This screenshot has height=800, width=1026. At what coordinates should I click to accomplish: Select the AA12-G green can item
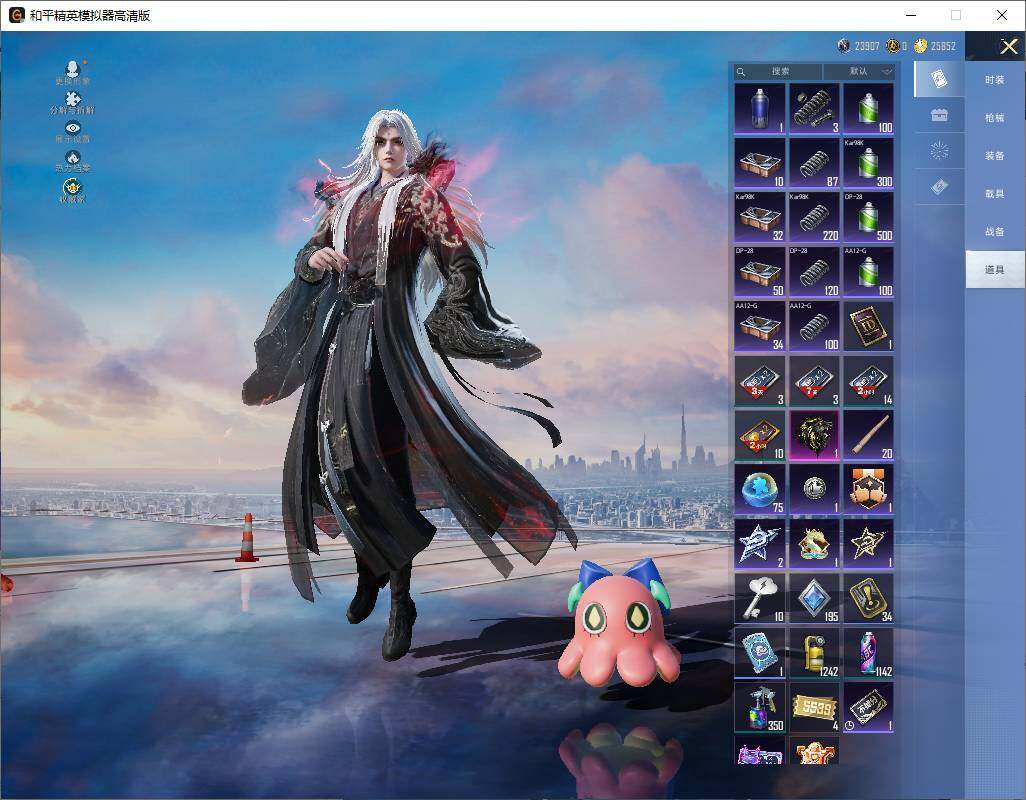[868, 272]
